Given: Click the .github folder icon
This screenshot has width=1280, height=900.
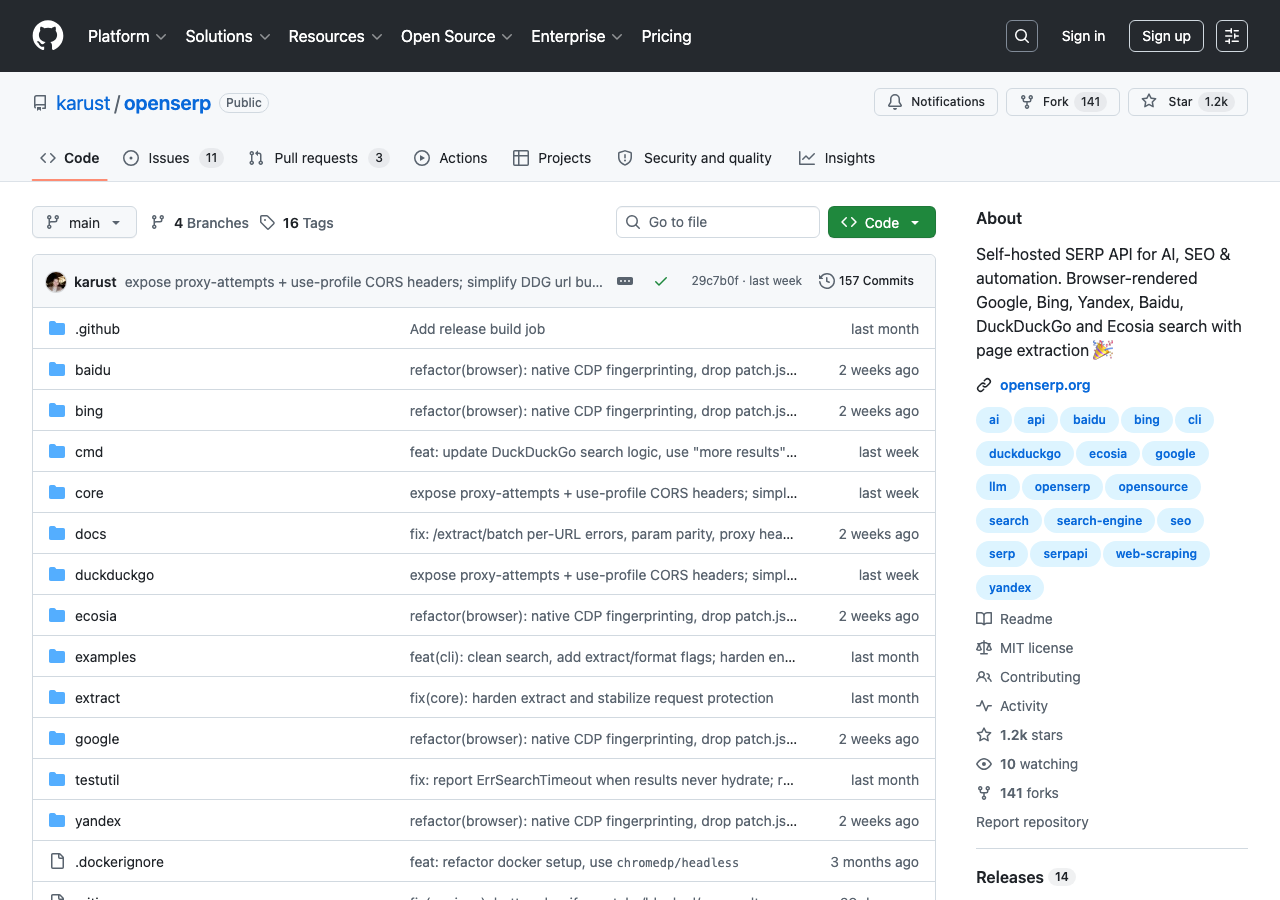Looking at the screenshot, I should [x=57, y=329].
